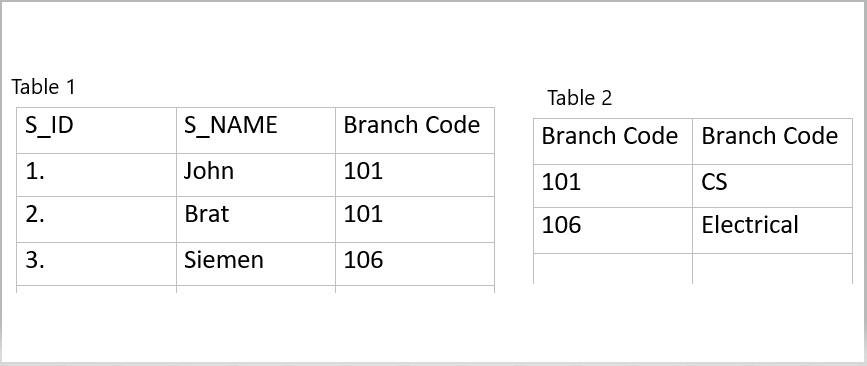The image size is (867, 366).
Task: Click the cell containing Siemen
Action: (x=255, y=264)
